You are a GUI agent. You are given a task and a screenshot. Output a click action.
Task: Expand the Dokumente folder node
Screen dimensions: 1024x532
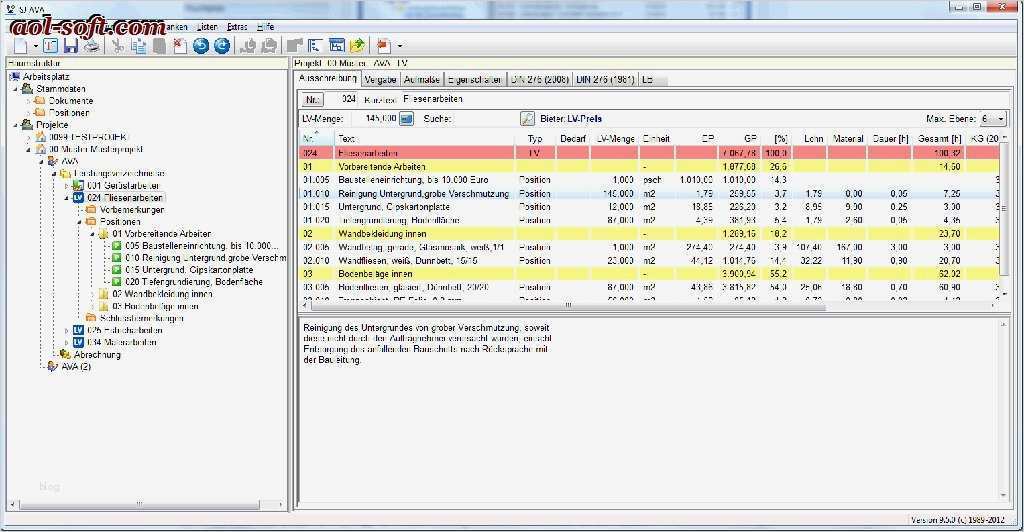[29, 101]
